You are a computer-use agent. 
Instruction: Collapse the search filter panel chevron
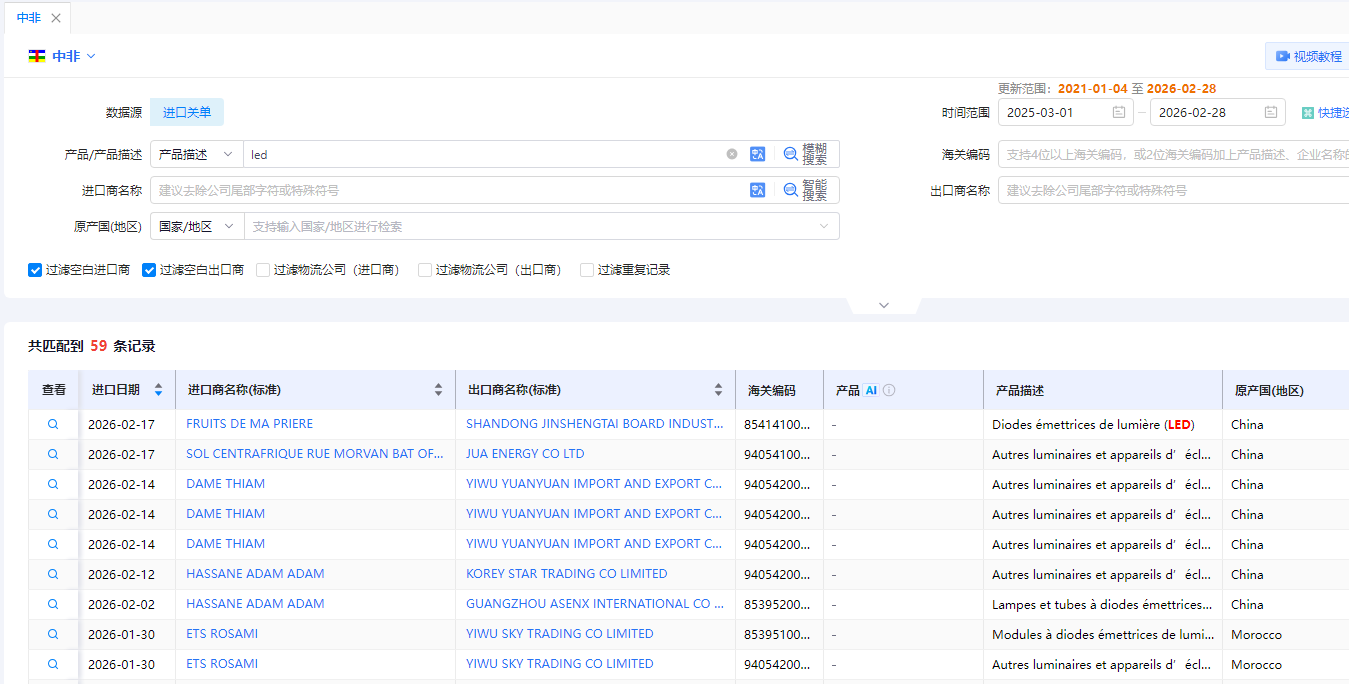point(883,305)
